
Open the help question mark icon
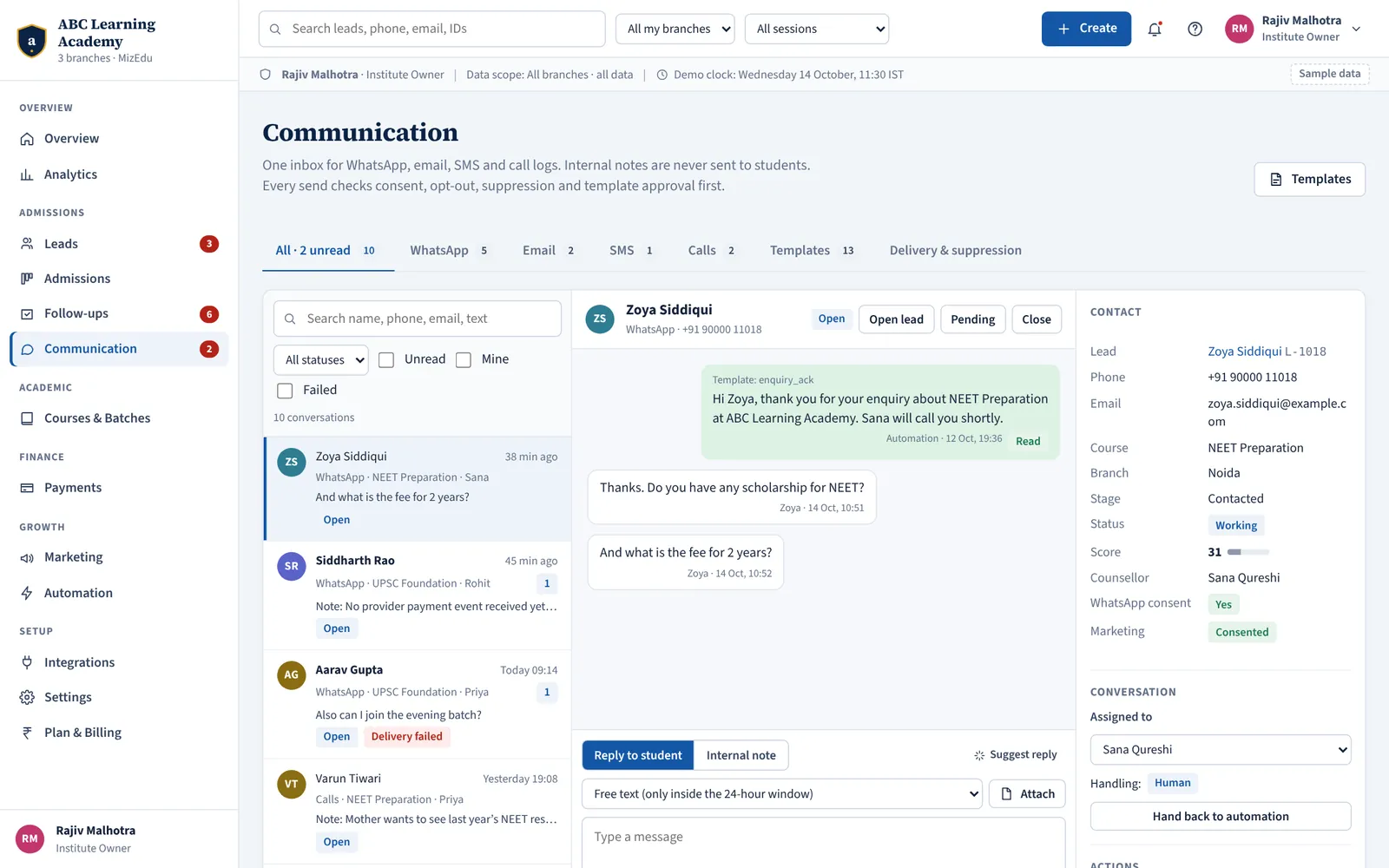coord(1195,29)
